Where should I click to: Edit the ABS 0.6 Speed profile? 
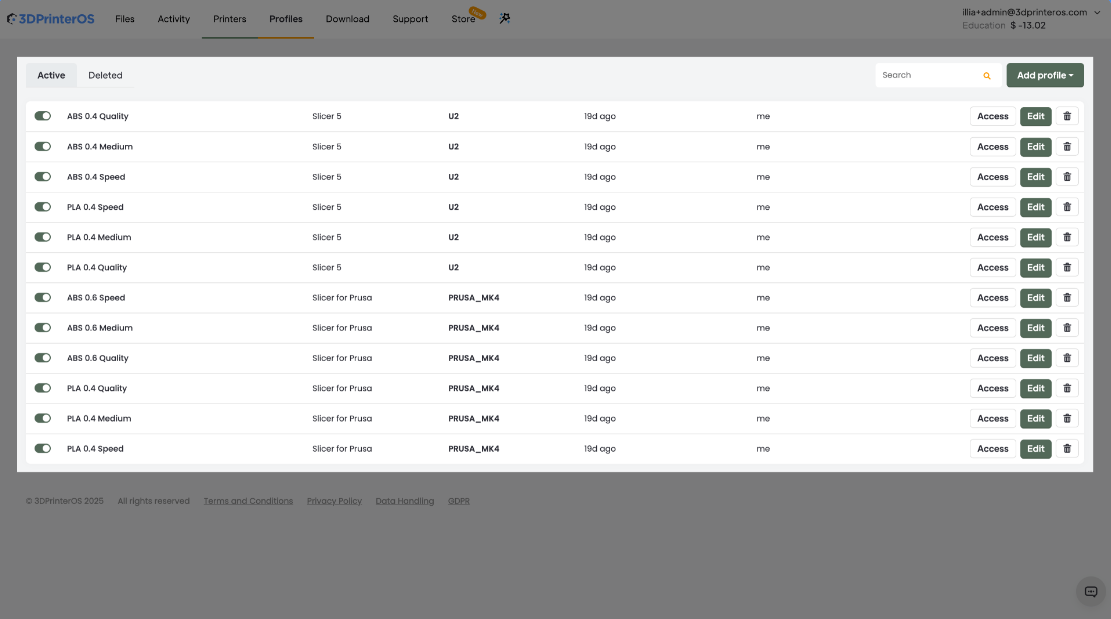(x=1035, y=297)
